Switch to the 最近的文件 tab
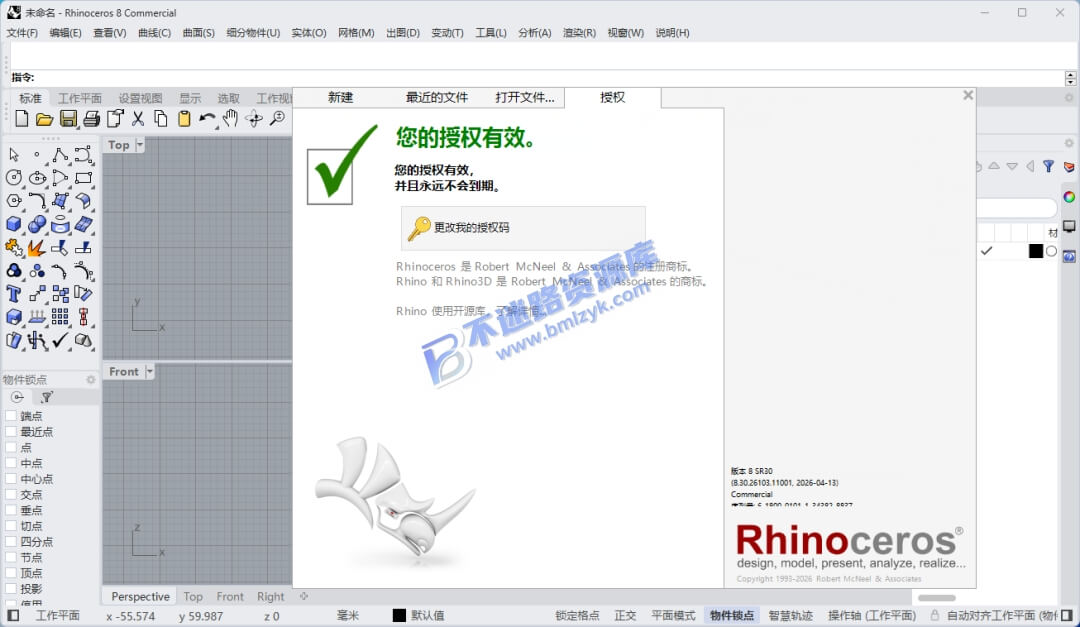 pyautogui.click(x=437, y=98)
